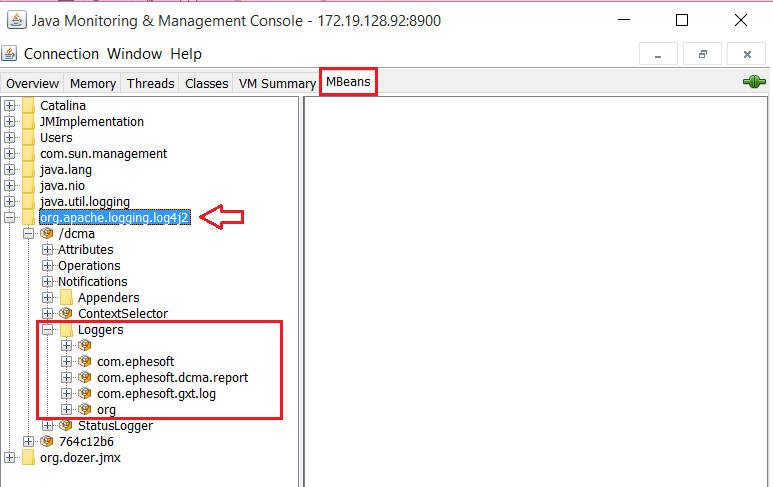This screenshot has width=773, height=487.
Task: Click the green connection status icon
Action: (754, 82)
